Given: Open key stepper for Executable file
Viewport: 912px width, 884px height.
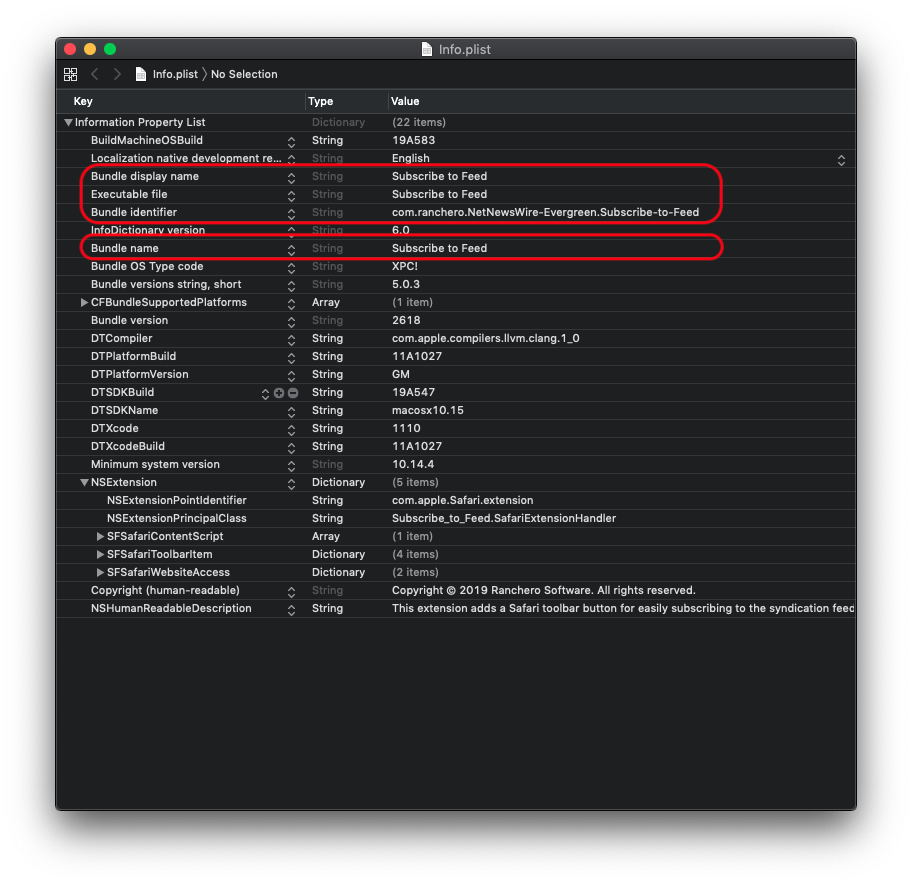Looking at the screenshot, I should point(291,196).
